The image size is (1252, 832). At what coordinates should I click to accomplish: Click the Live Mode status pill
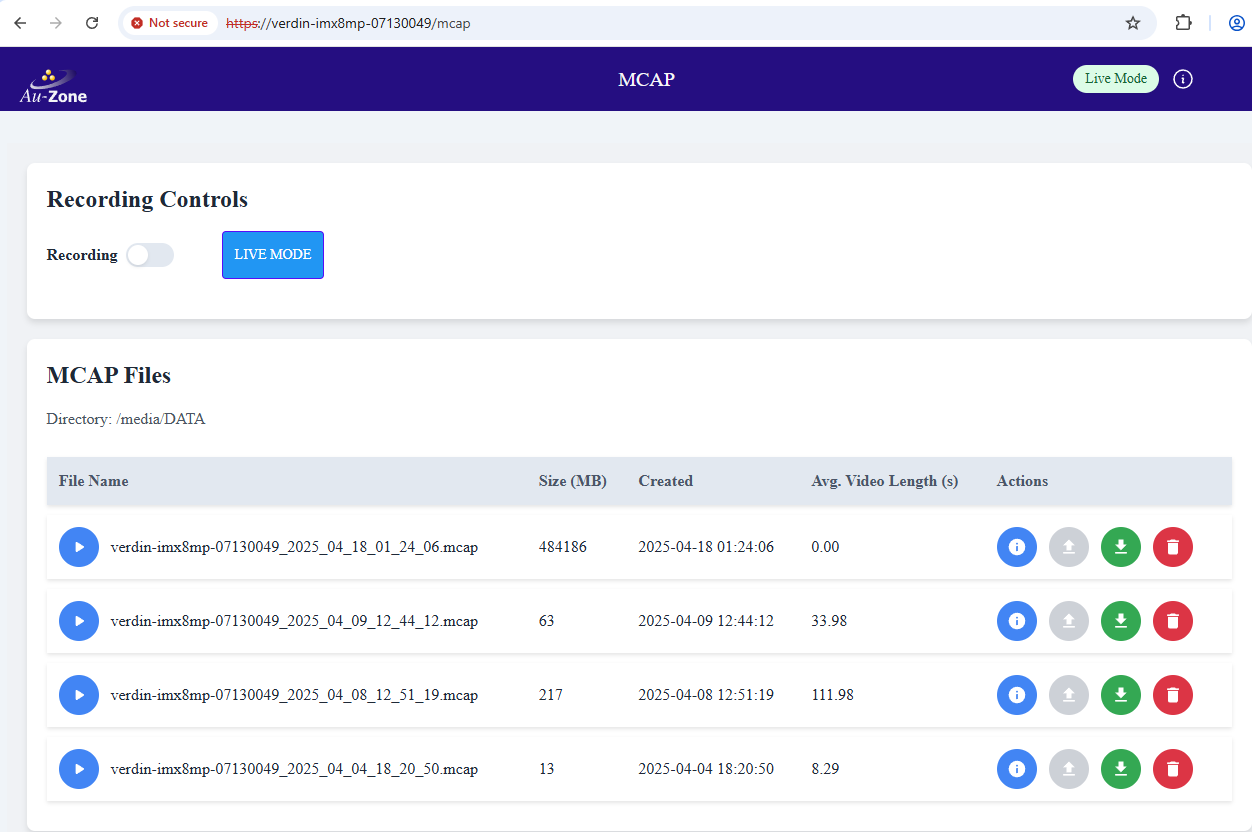pyautogui.click(x=1115, y=79)
